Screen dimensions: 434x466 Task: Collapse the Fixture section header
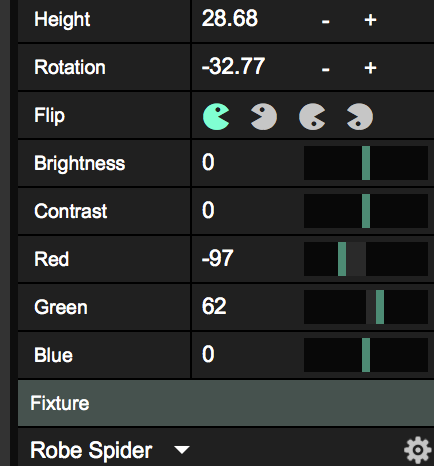tap(226, 403)
